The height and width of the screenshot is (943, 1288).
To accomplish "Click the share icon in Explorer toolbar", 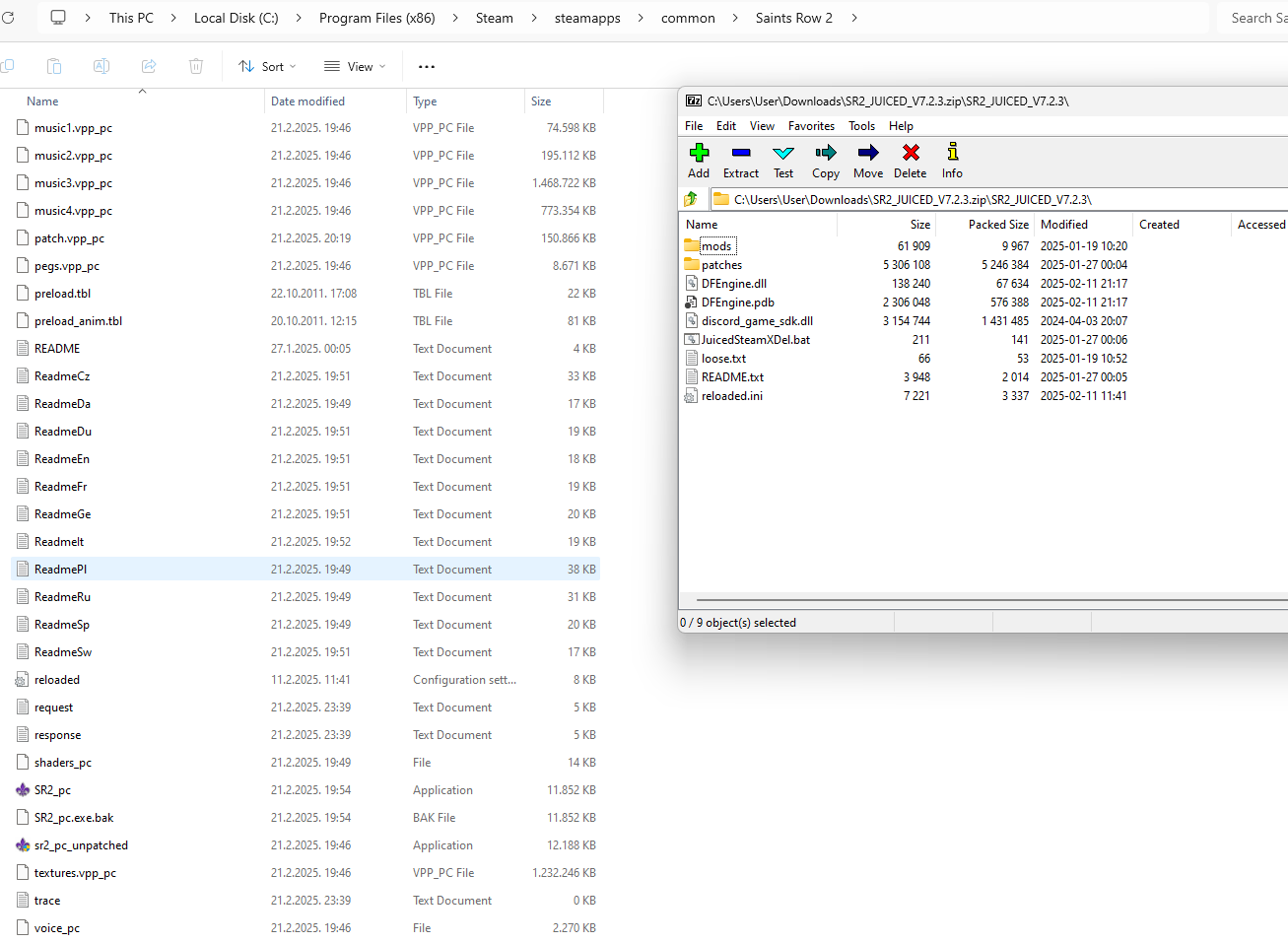I will (x=149, y=66).
